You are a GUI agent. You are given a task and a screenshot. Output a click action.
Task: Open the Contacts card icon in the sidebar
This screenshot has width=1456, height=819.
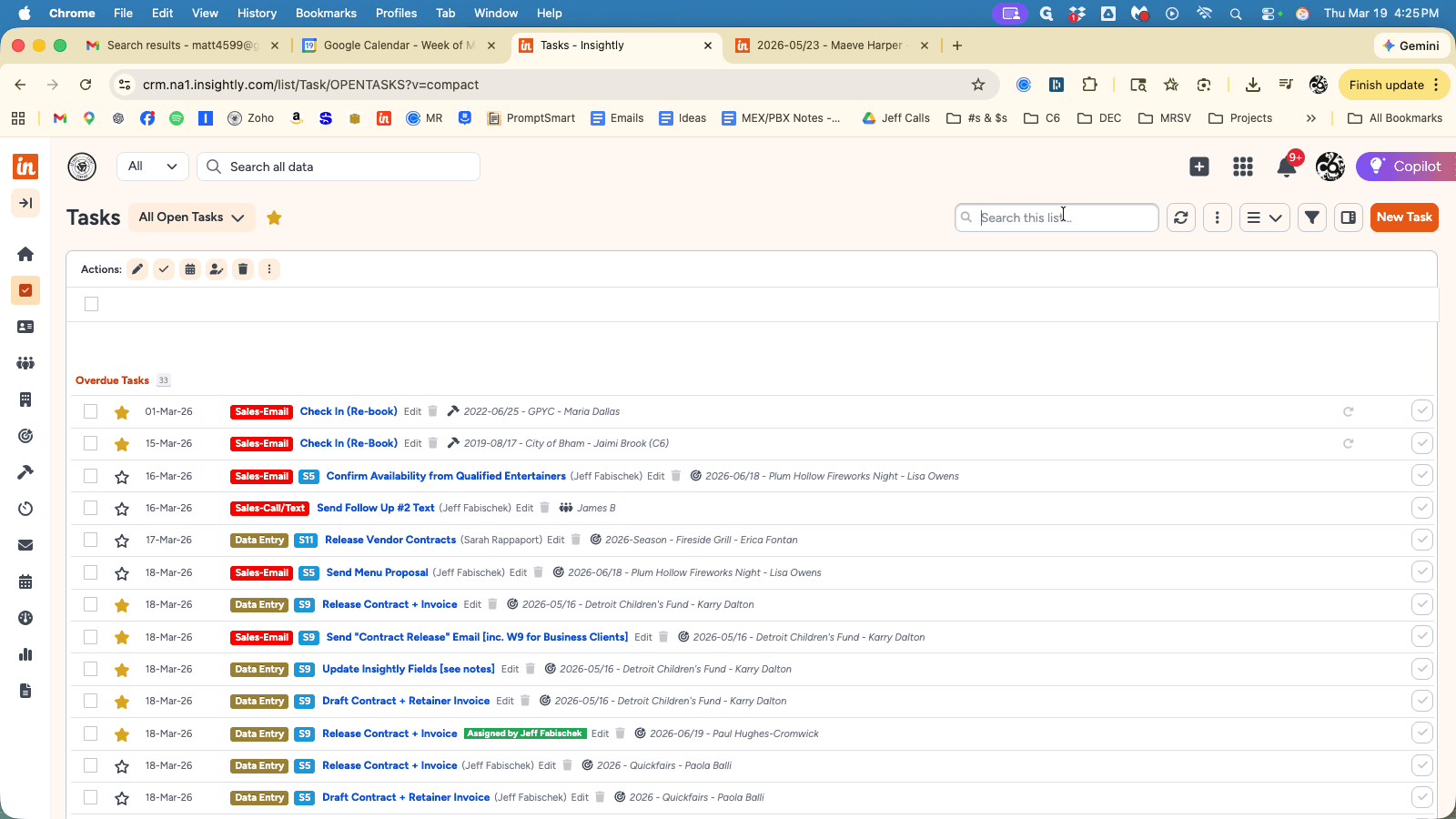[x=25, y=327]
